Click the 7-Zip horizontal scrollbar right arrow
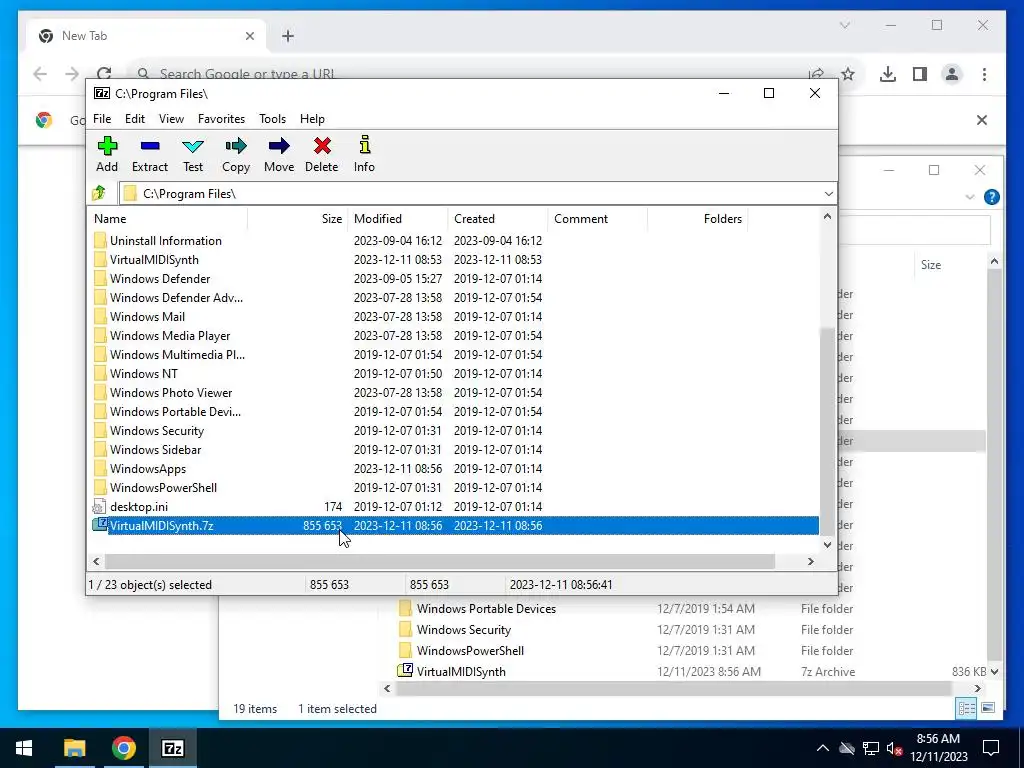This screenshot has height=768, width=1024. pyautogui.click(x=810, y=562)
